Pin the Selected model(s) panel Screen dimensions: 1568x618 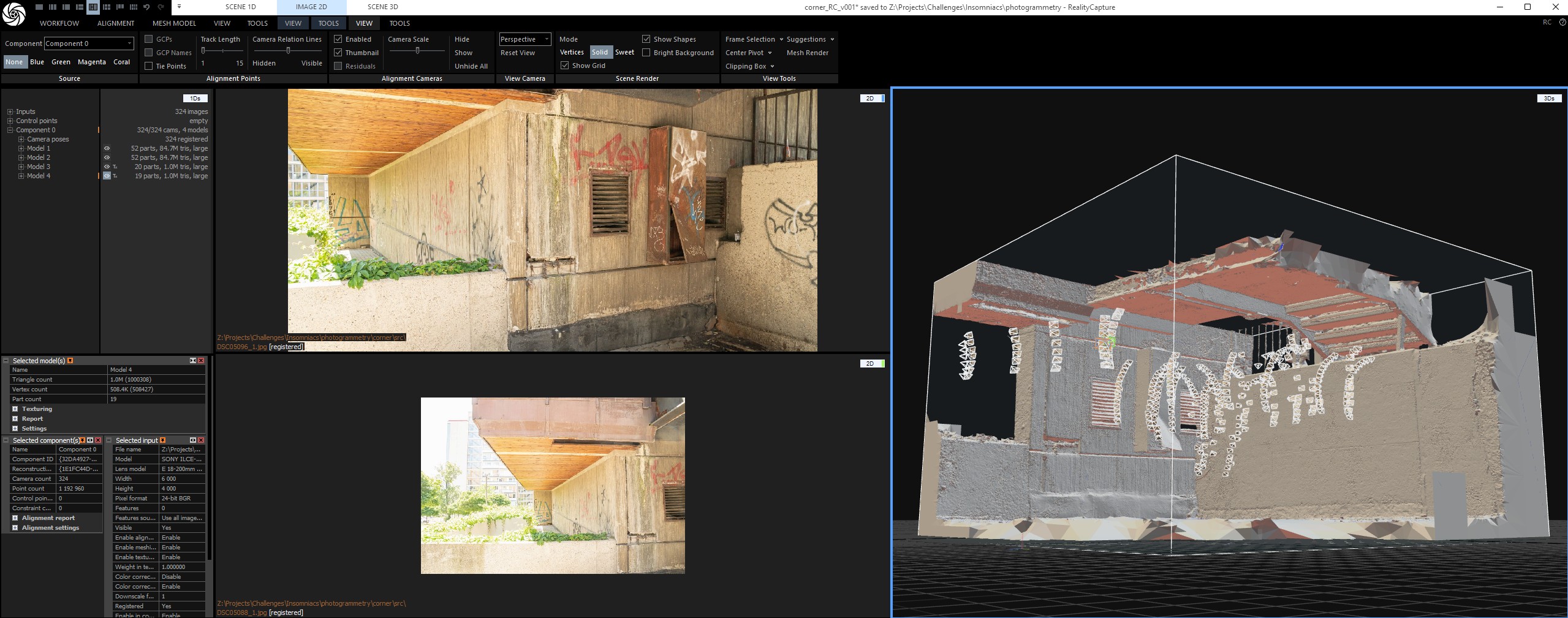(x=70, y=361)
